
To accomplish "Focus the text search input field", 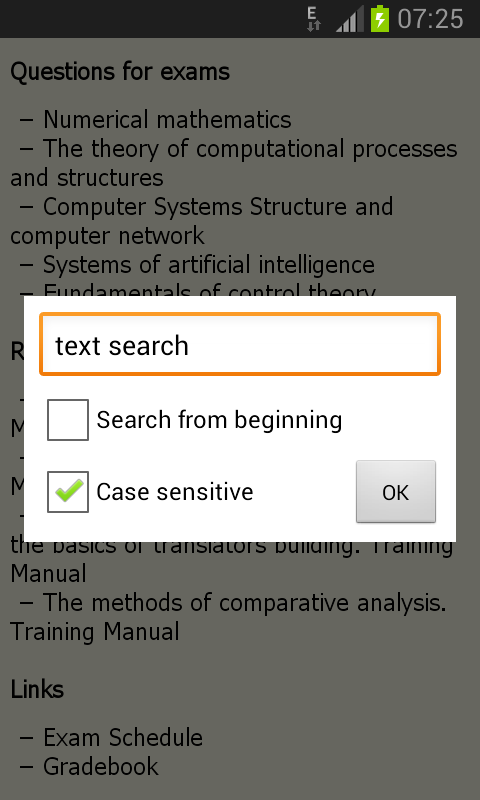I will point(240,345).
